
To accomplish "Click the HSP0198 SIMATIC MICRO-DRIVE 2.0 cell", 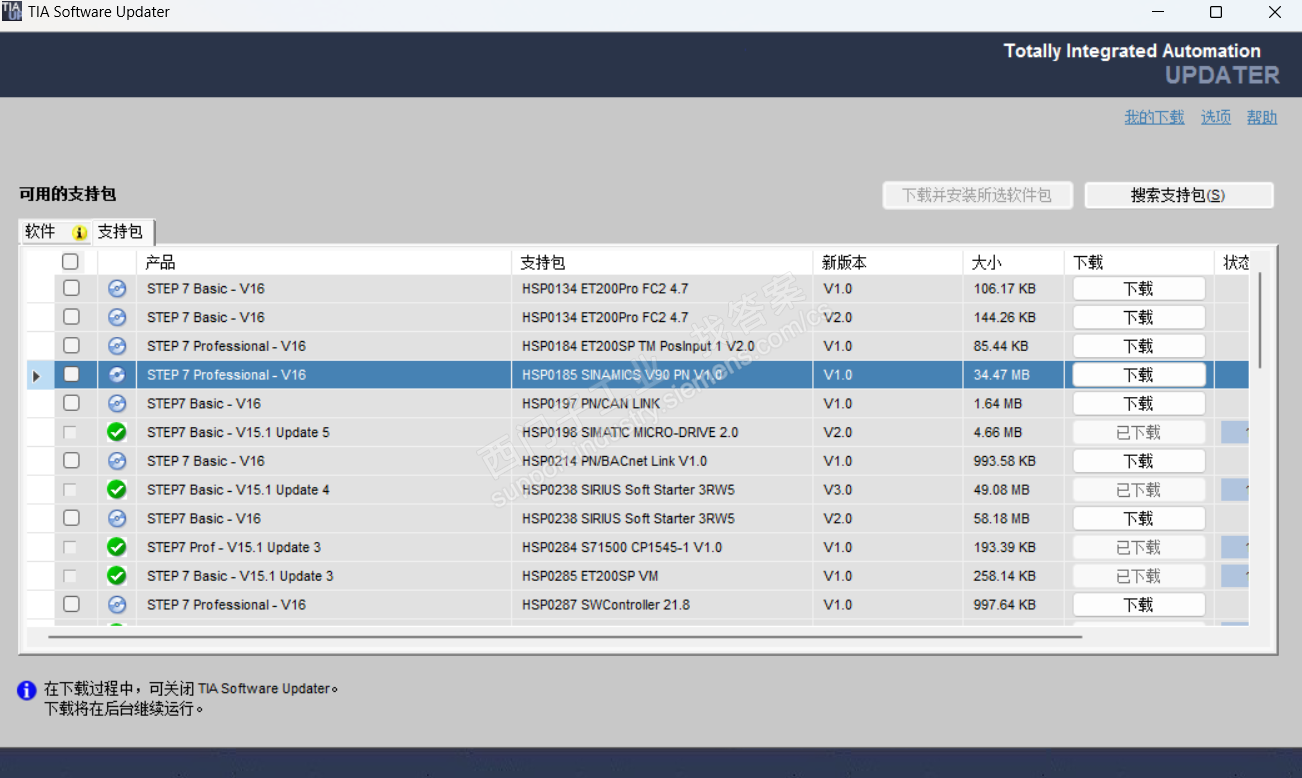I will click(x=662, y=433).
